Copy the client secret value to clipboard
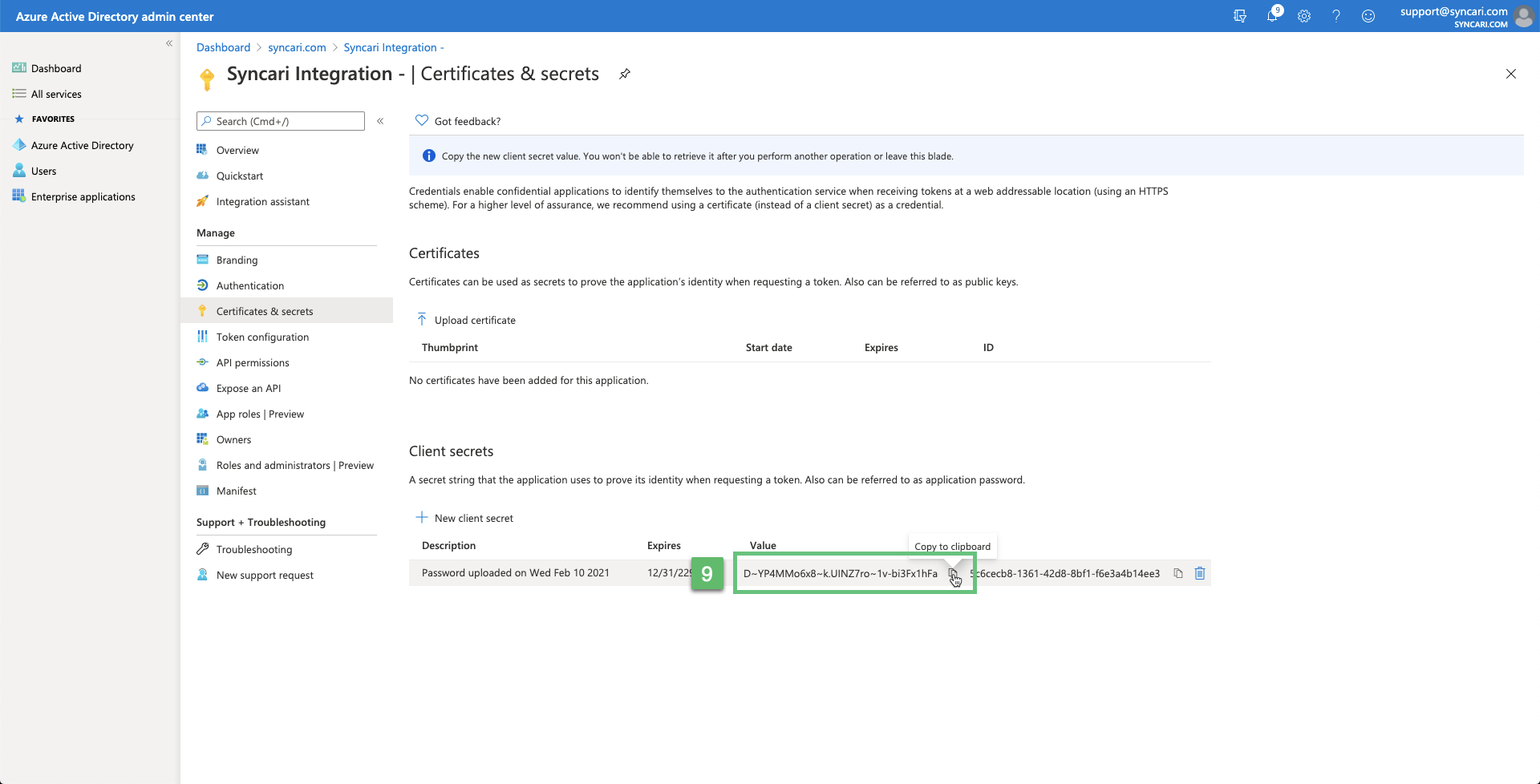The width and height of the screenshot is (1540, 784). 953,573
